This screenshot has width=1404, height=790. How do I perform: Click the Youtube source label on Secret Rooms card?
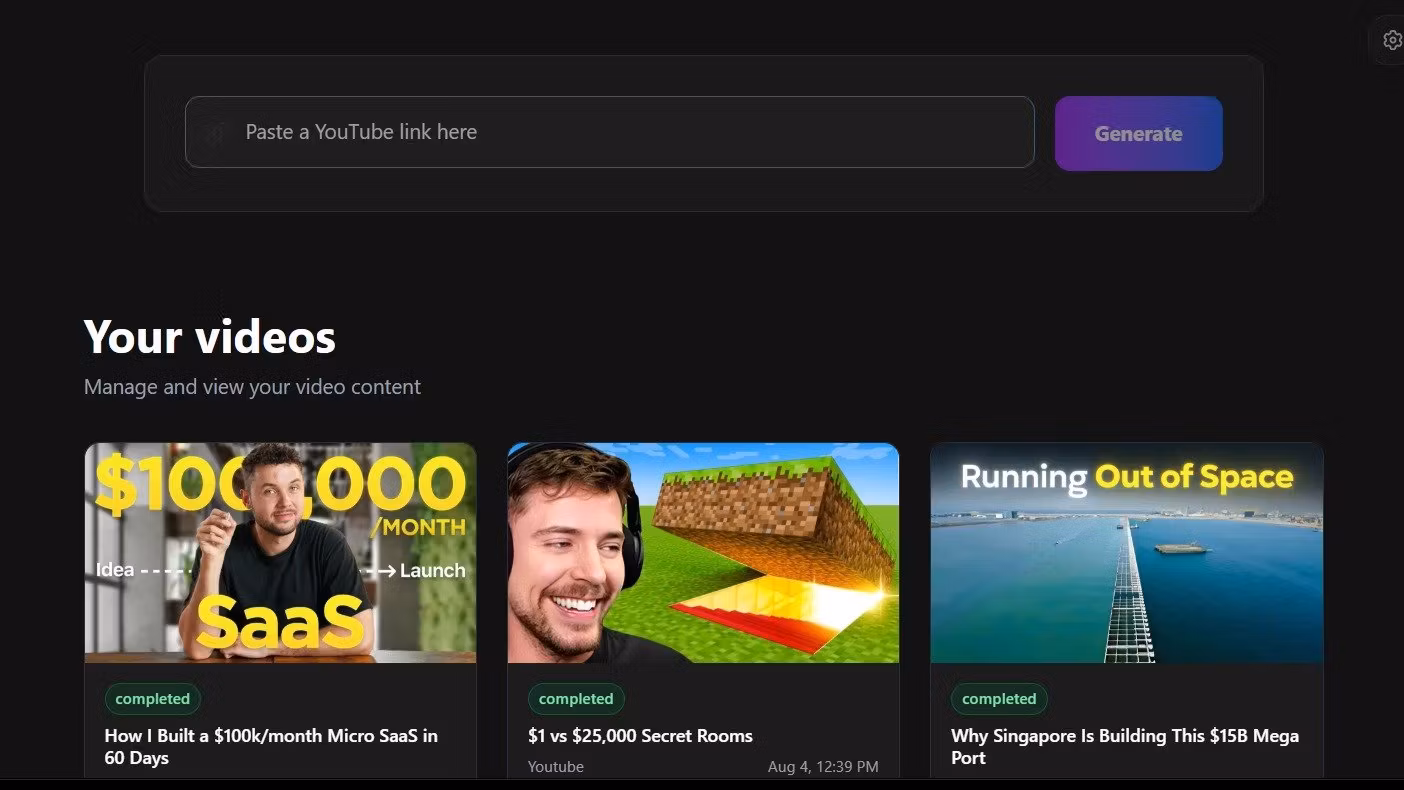[555, 766]
